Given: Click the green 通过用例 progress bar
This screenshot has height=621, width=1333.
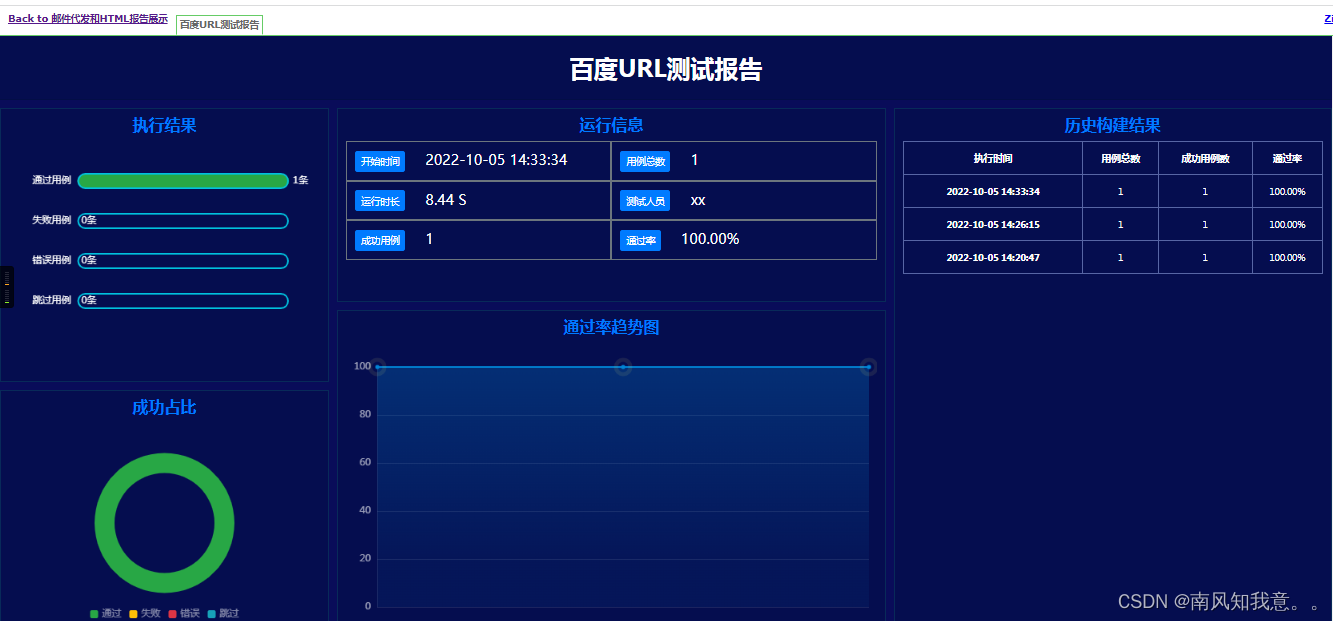Looking at the screenshot, I should 183,181.
